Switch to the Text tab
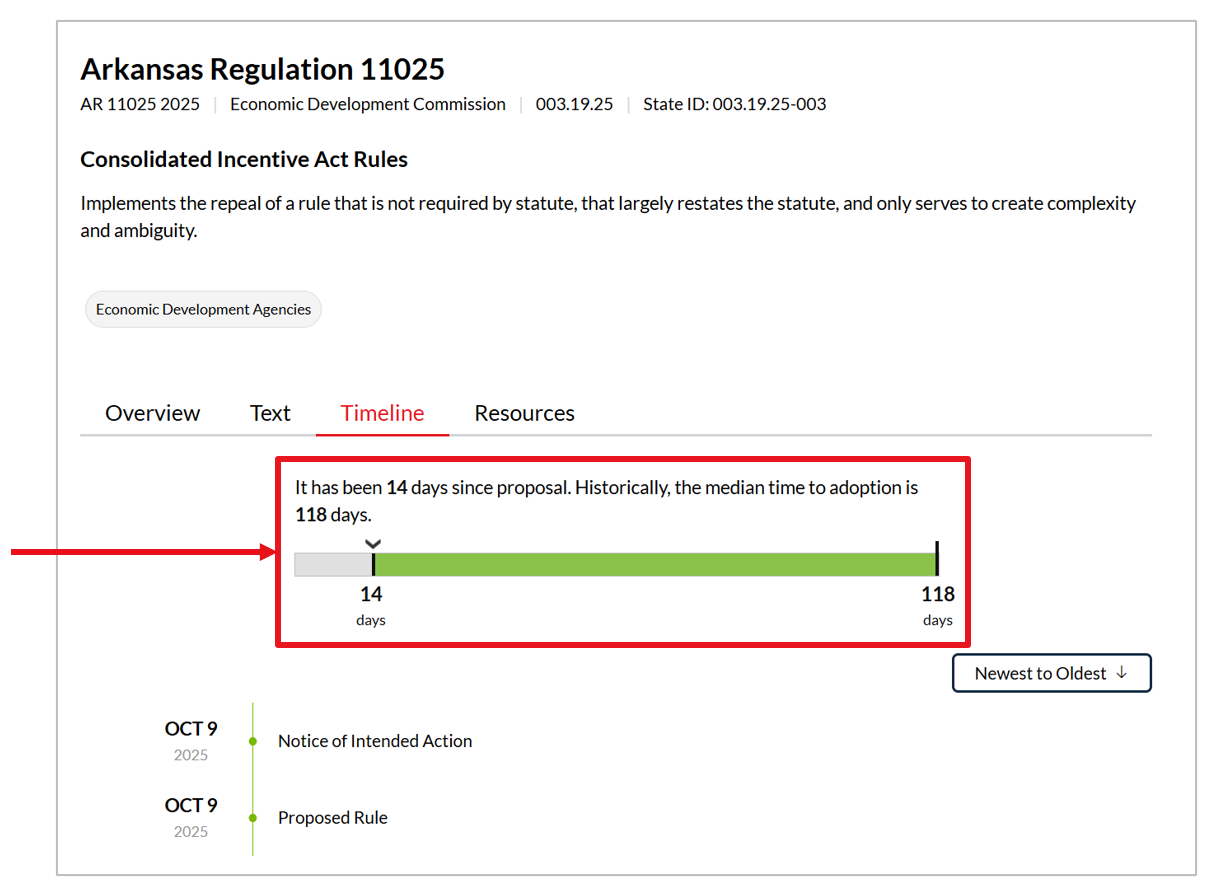 pyautogui.click(x=270, y=413)
